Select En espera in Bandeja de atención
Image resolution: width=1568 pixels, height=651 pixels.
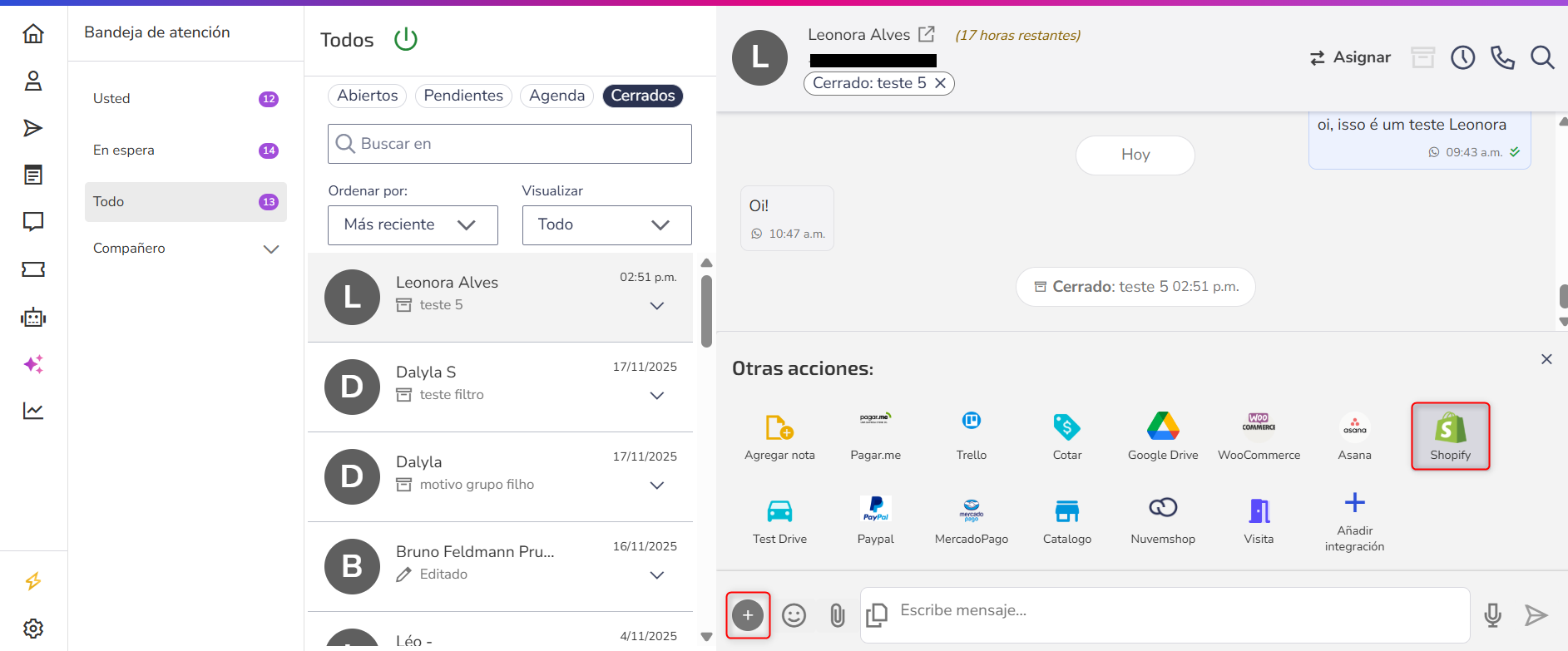(x=185, y=150)
